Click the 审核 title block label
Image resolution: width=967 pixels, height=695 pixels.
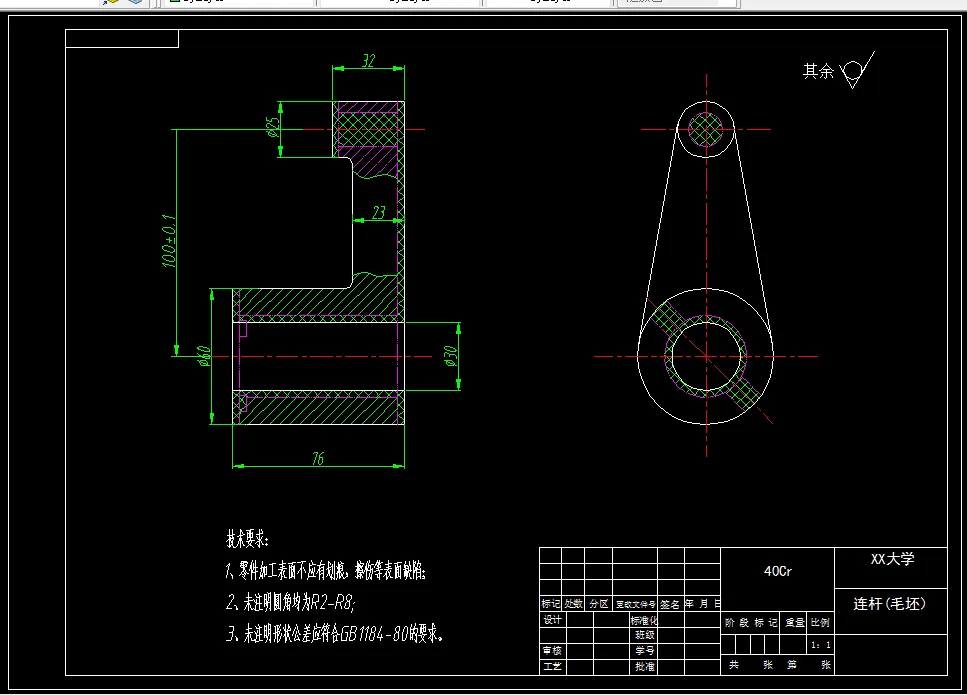click(x=552, y=651)
